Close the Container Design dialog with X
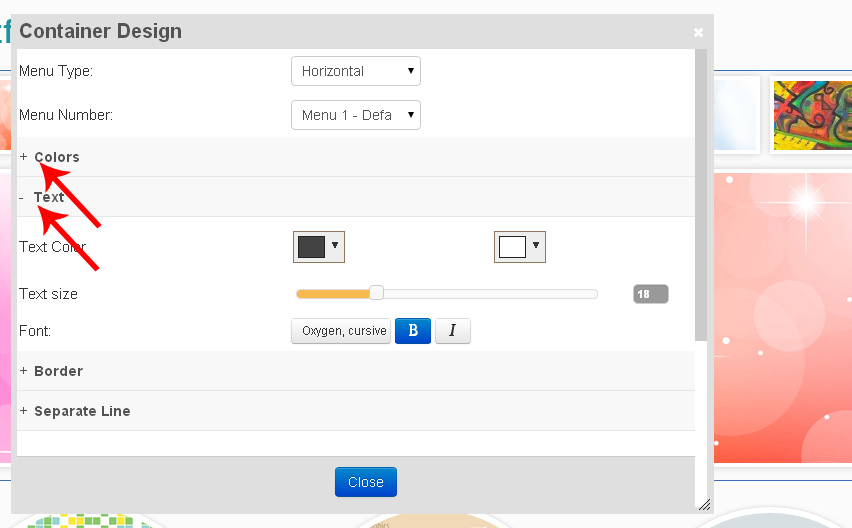The height and width of the screenshot is (528, 852). (698, 33)
